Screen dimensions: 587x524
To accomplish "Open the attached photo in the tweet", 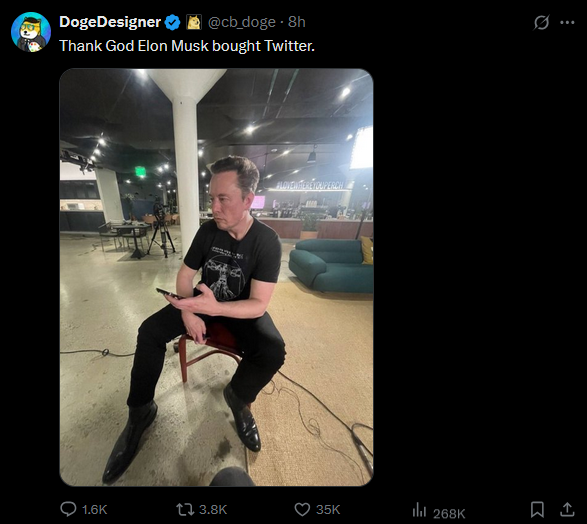I will tap(216, 277).
